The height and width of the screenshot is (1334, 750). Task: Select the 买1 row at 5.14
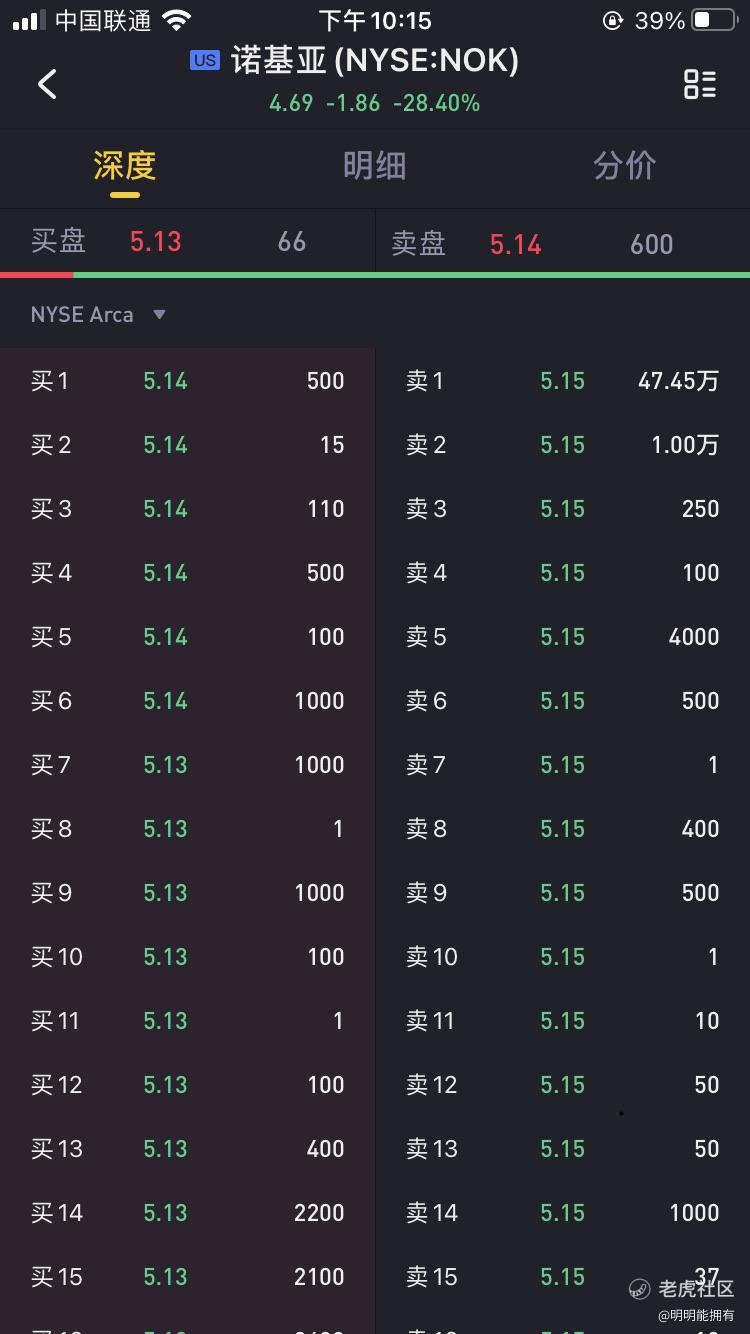[187, 381]
